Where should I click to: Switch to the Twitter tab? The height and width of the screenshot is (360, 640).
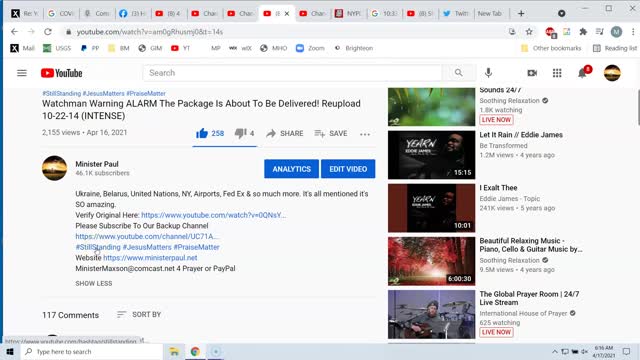coord(456,13)
